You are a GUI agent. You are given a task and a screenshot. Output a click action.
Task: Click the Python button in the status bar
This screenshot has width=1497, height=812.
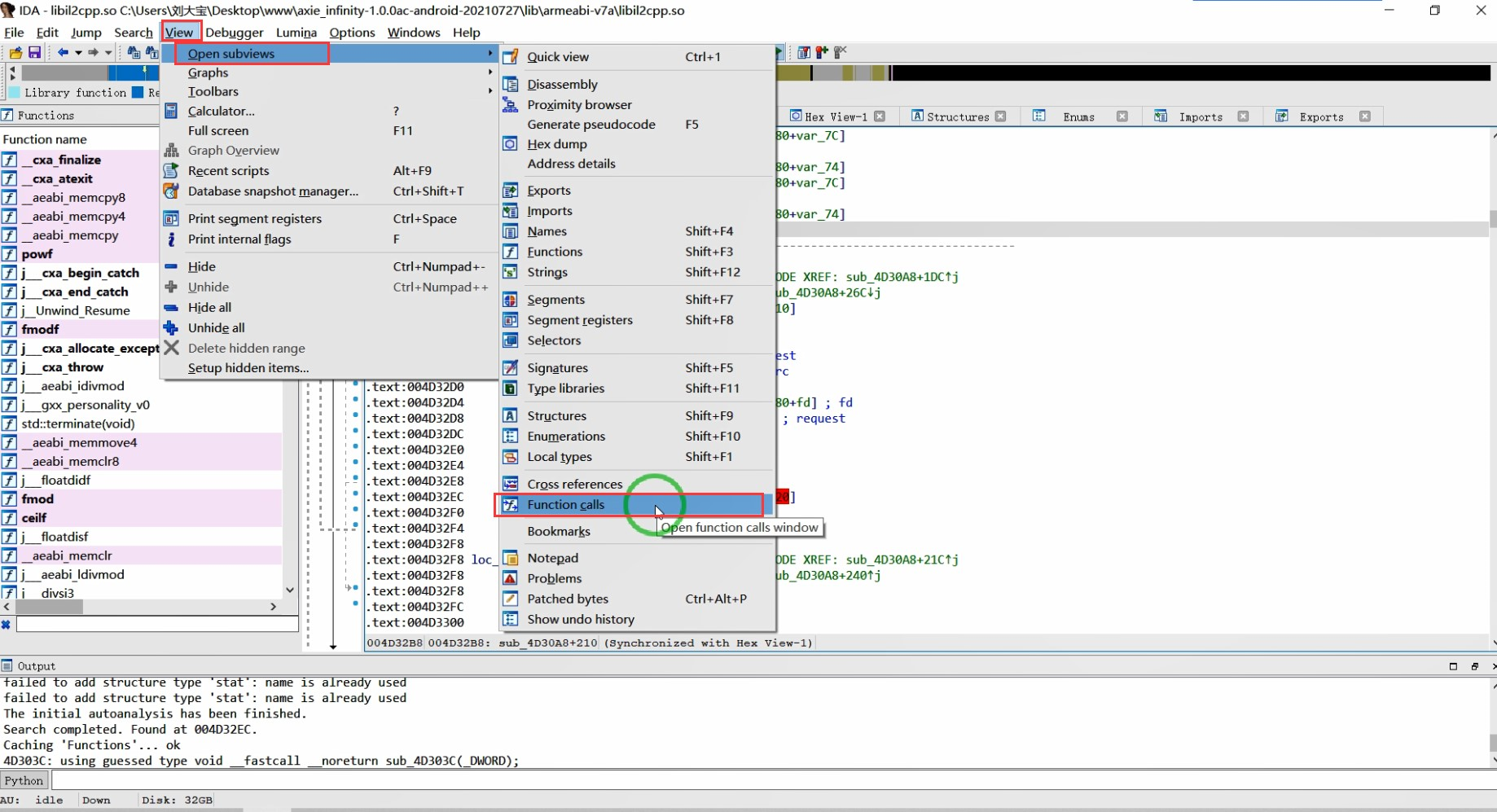(24, 779)
